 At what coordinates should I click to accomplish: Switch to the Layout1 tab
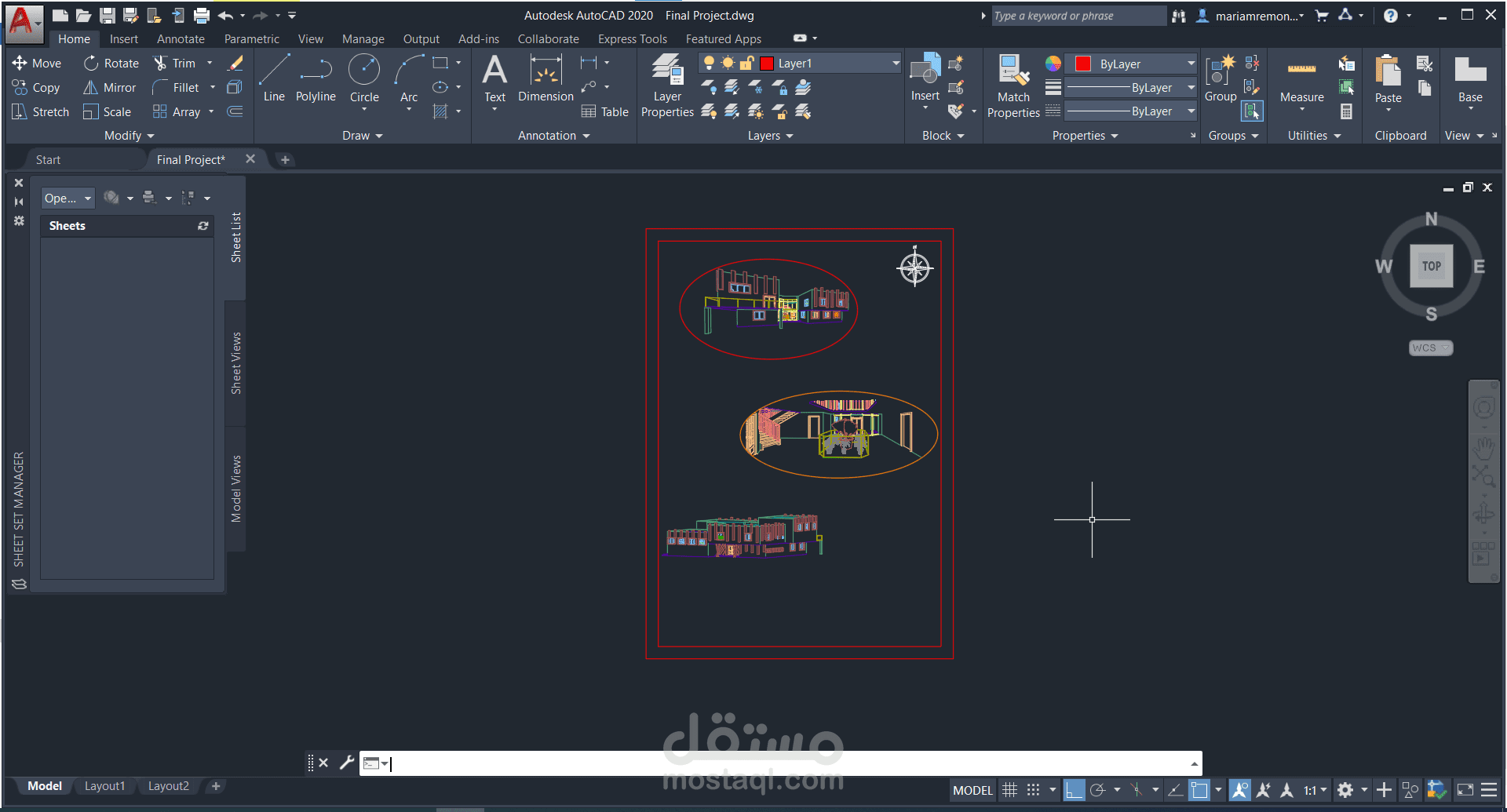(x=104, y=786)
